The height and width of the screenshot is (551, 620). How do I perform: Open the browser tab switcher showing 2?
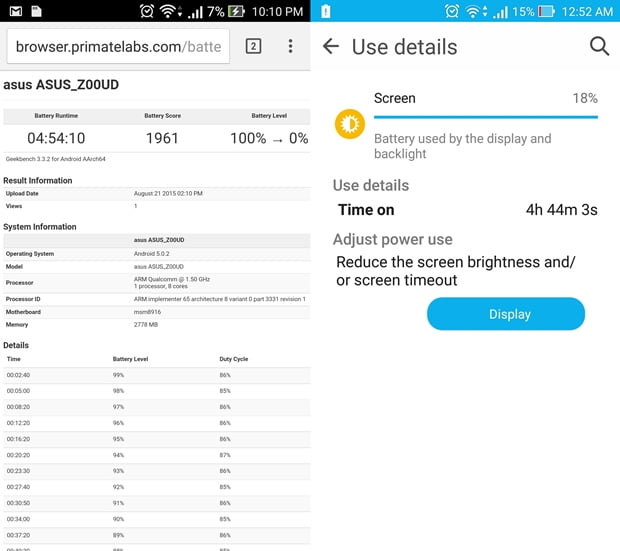click(253, 46)
